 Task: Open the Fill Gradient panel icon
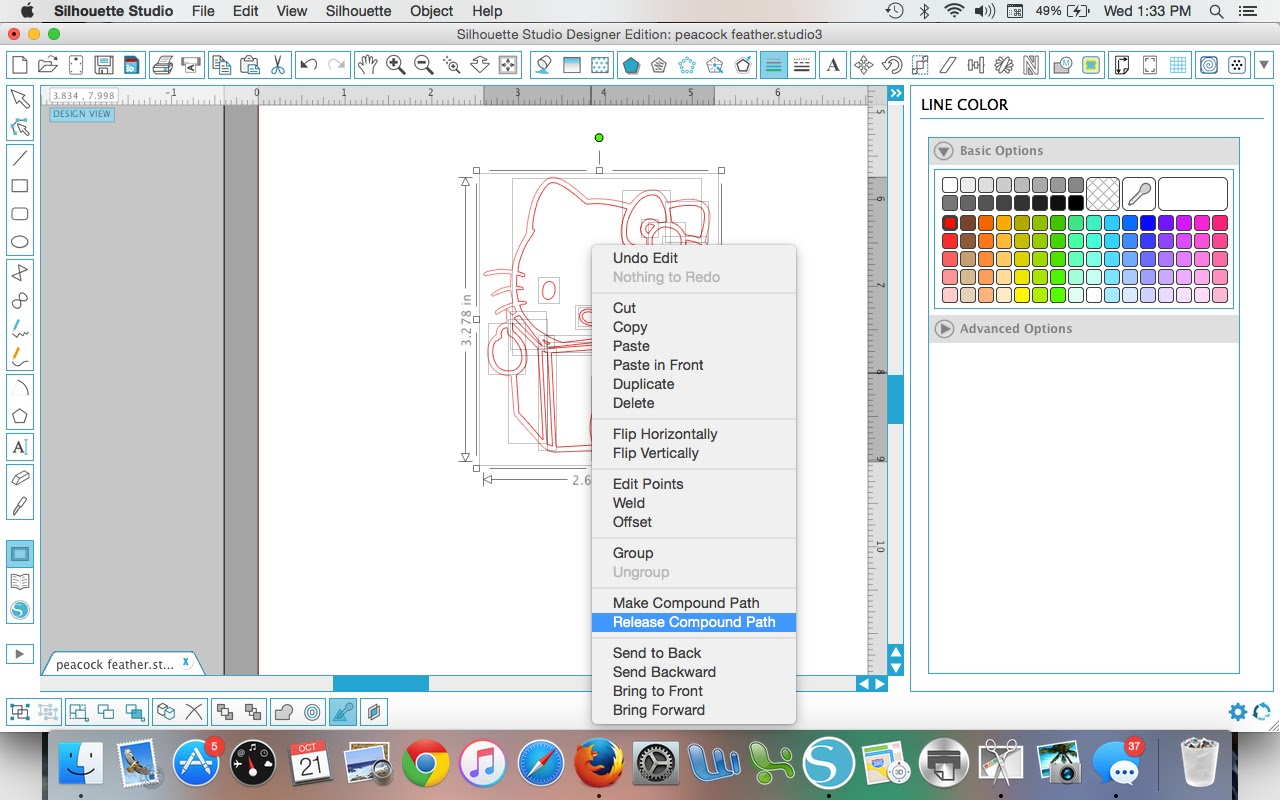(x=572, y=65)
